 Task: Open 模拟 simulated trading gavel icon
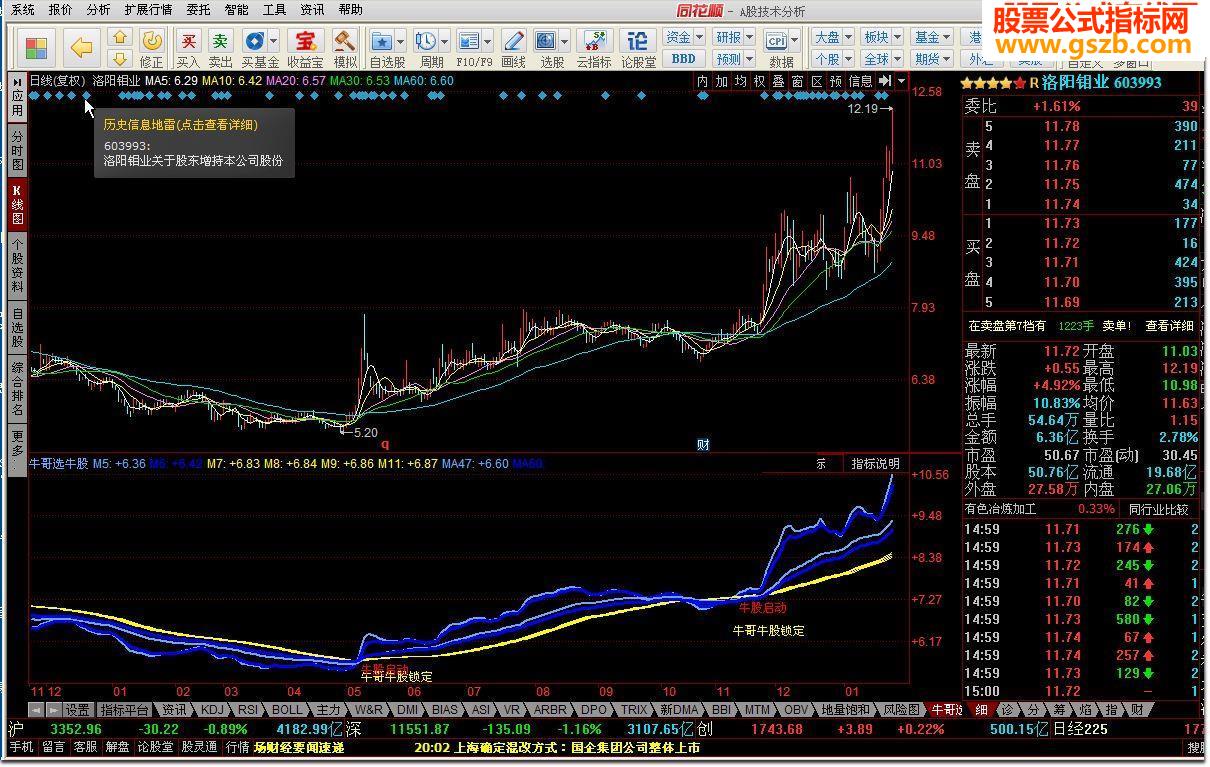pos(345,48)
